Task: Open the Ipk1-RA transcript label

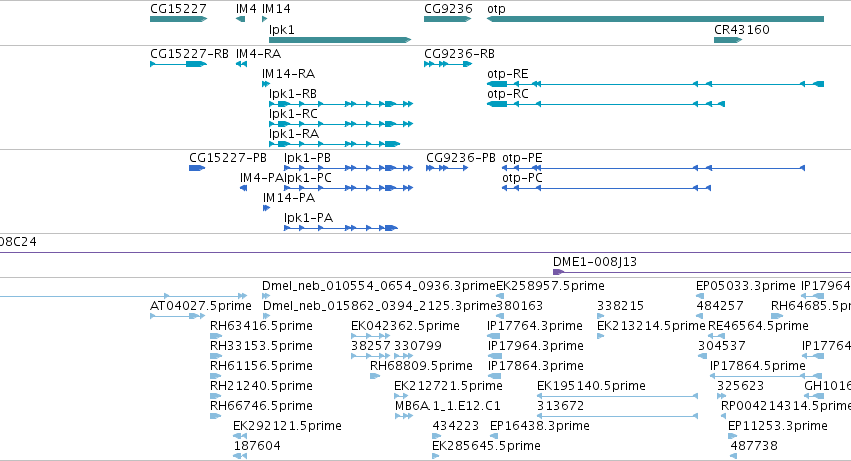Action: pos(294,134)
